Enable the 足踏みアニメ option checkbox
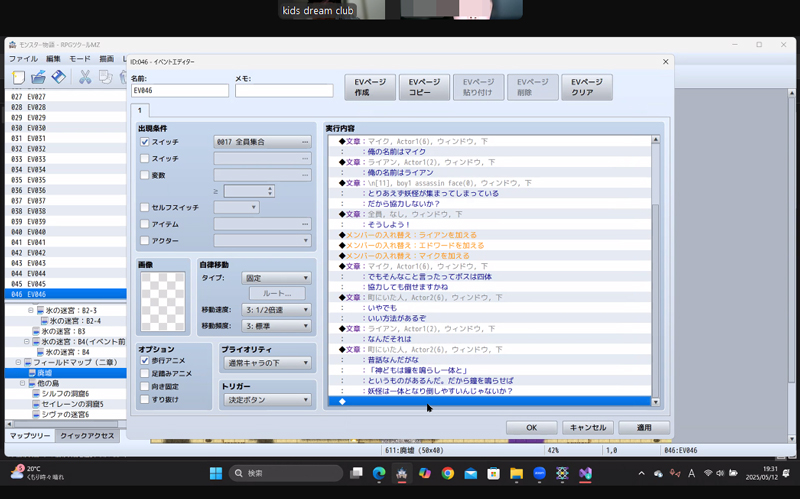Viewport: 800px width, 499px height. (145, 373)
